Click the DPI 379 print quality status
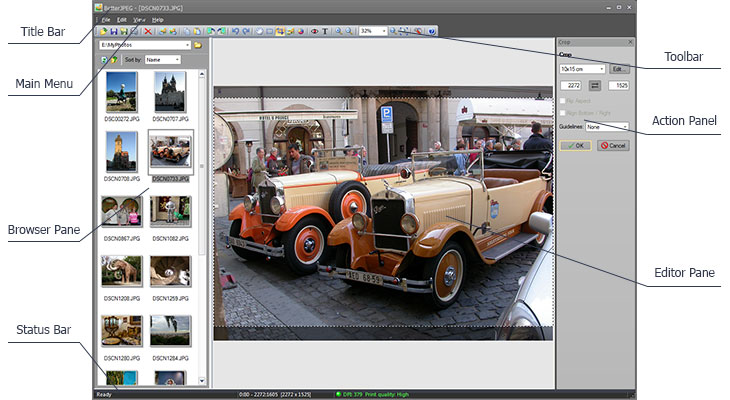Viewport: 730px width, 400px height. 372,394
